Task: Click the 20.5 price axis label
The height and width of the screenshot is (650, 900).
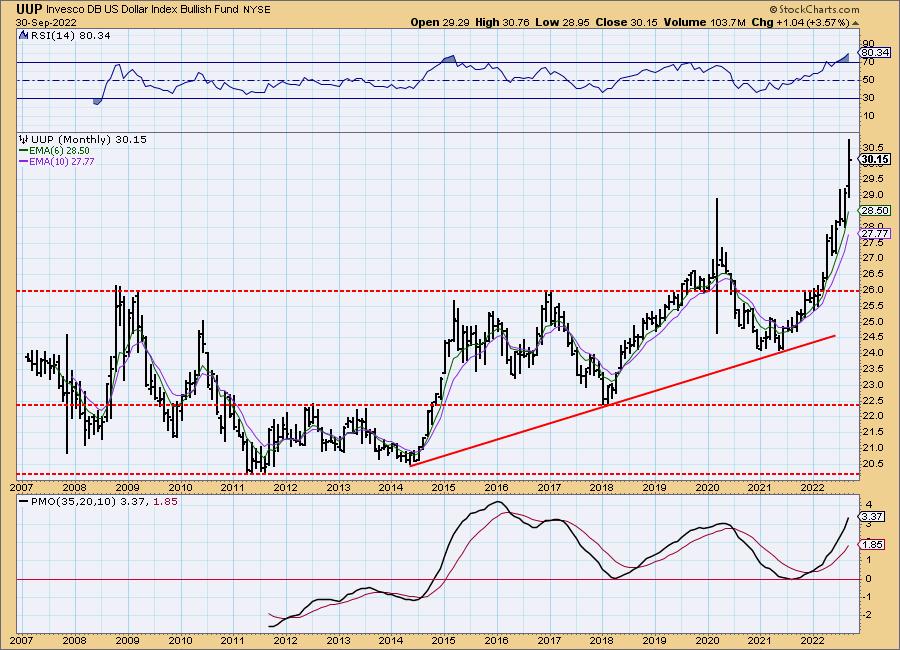Action: 874,463
